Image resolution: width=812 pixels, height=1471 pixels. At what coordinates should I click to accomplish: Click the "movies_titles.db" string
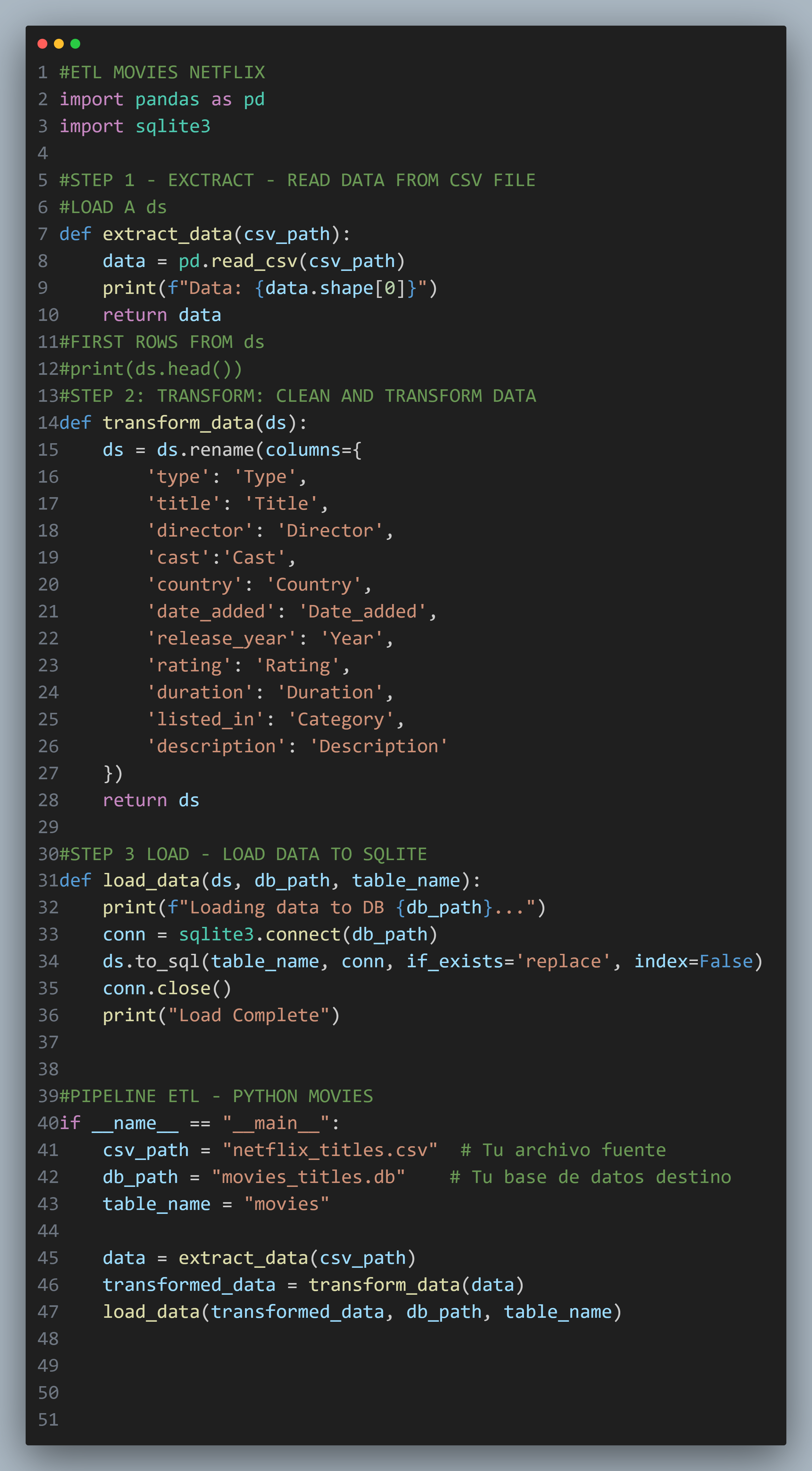[x=308, y=1177]
